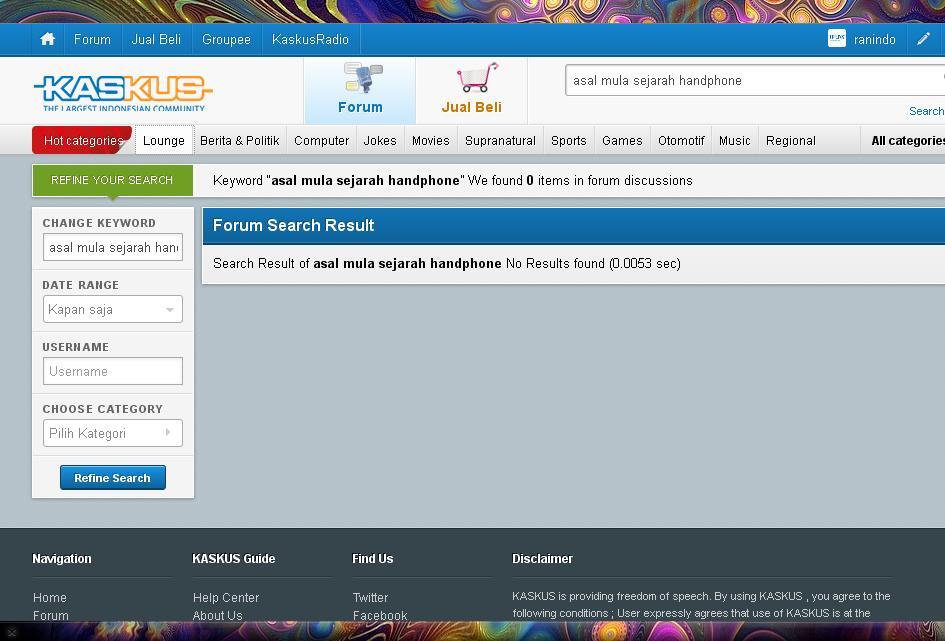Open the Music category
This screenshot has width=945, height=641.
click(735, 140)
